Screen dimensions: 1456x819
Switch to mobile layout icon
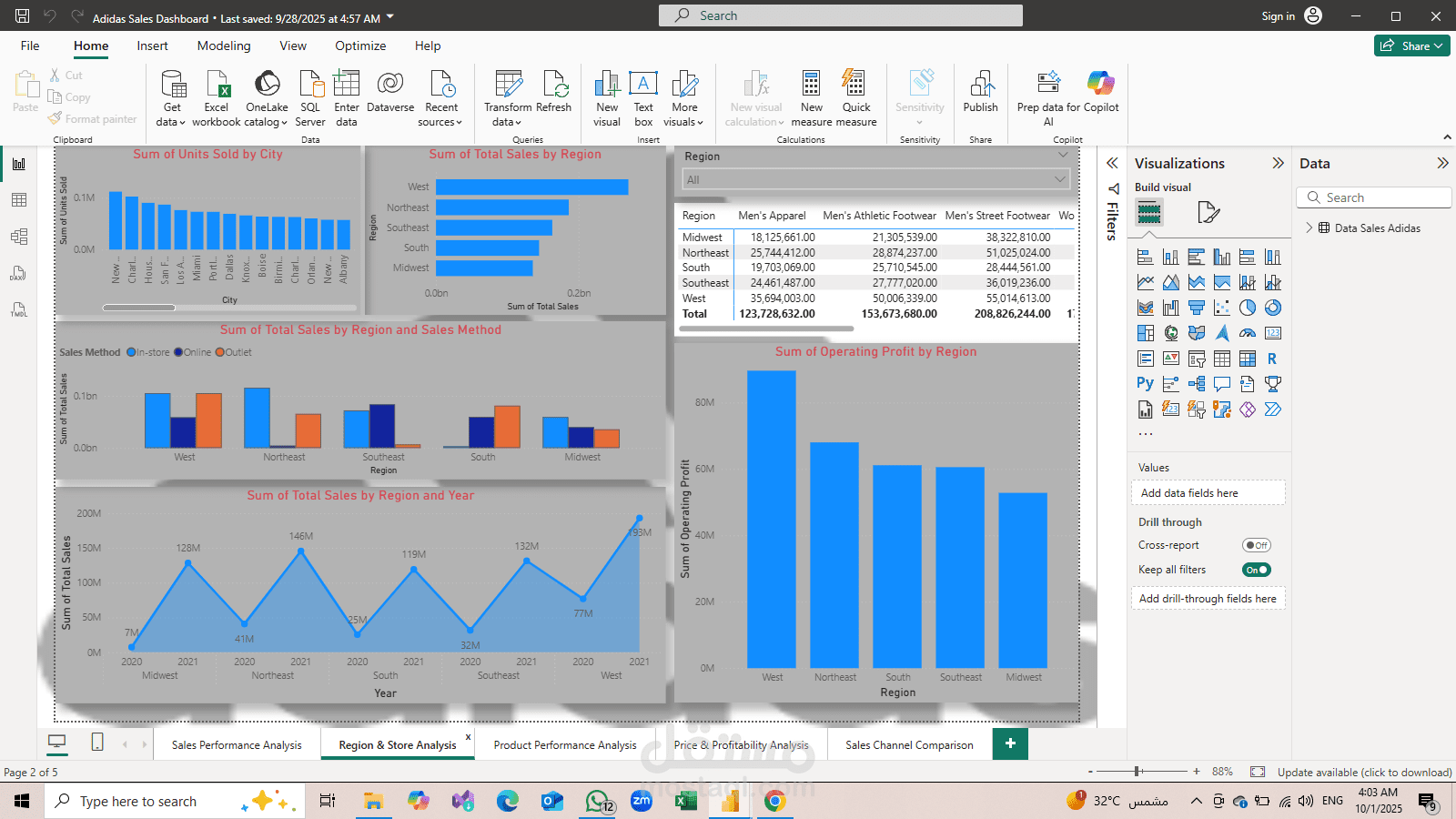pyautogui.click(x=97, y=743)
